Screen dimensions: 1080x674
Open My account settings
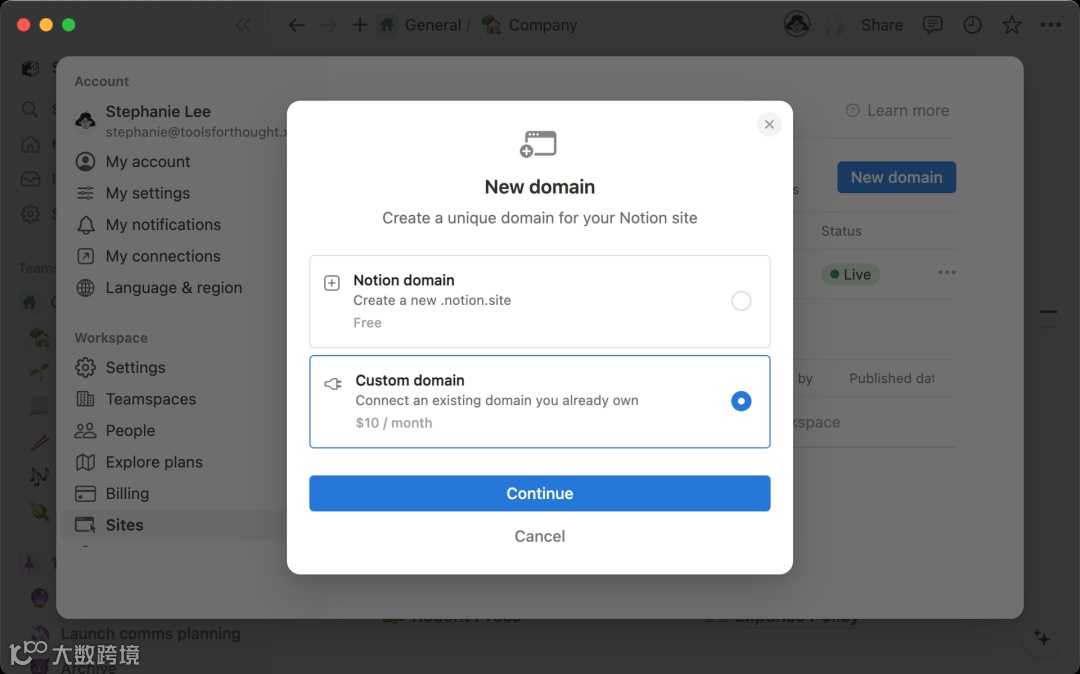click(147, 162)
